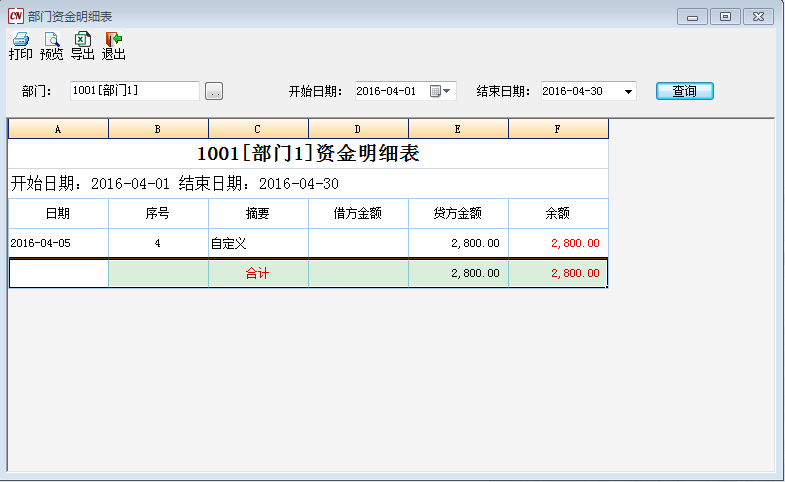Screen dimensions: 785x482
Task: Click the 摘要 header cell
Action: pos(258,214)
